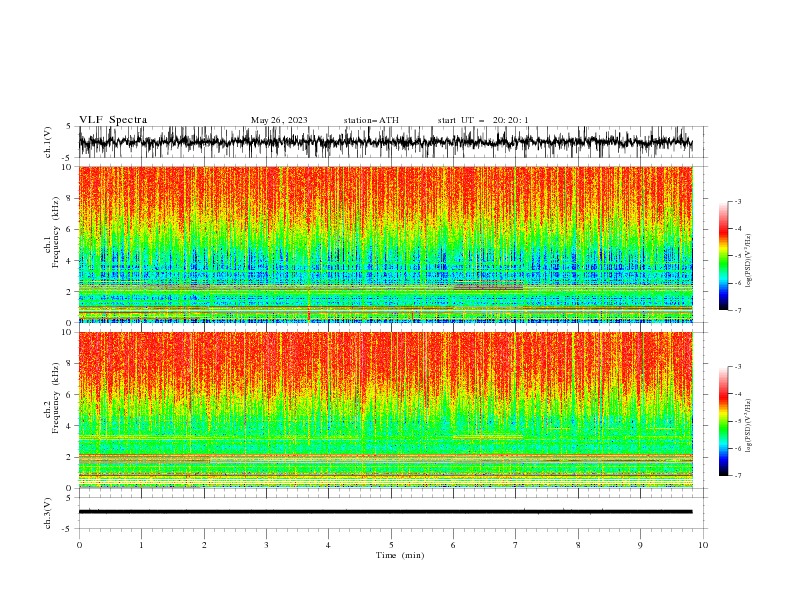Click the ch.2 PSD color bar
Image resolution: width=792 pixels, height=612 pixels.
tap(723, 421)
